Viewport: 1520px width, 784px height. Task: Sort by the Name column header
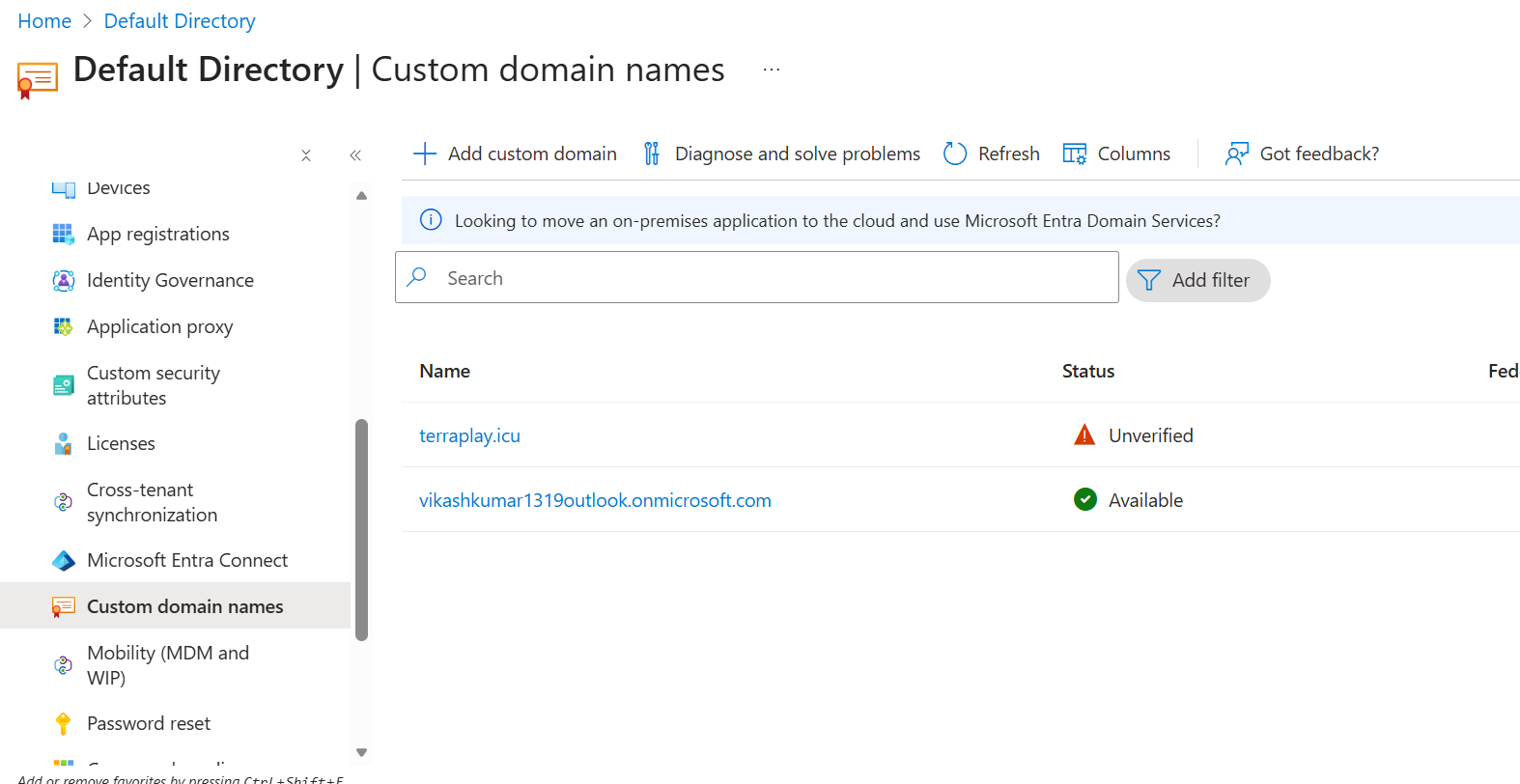point(444,371)
